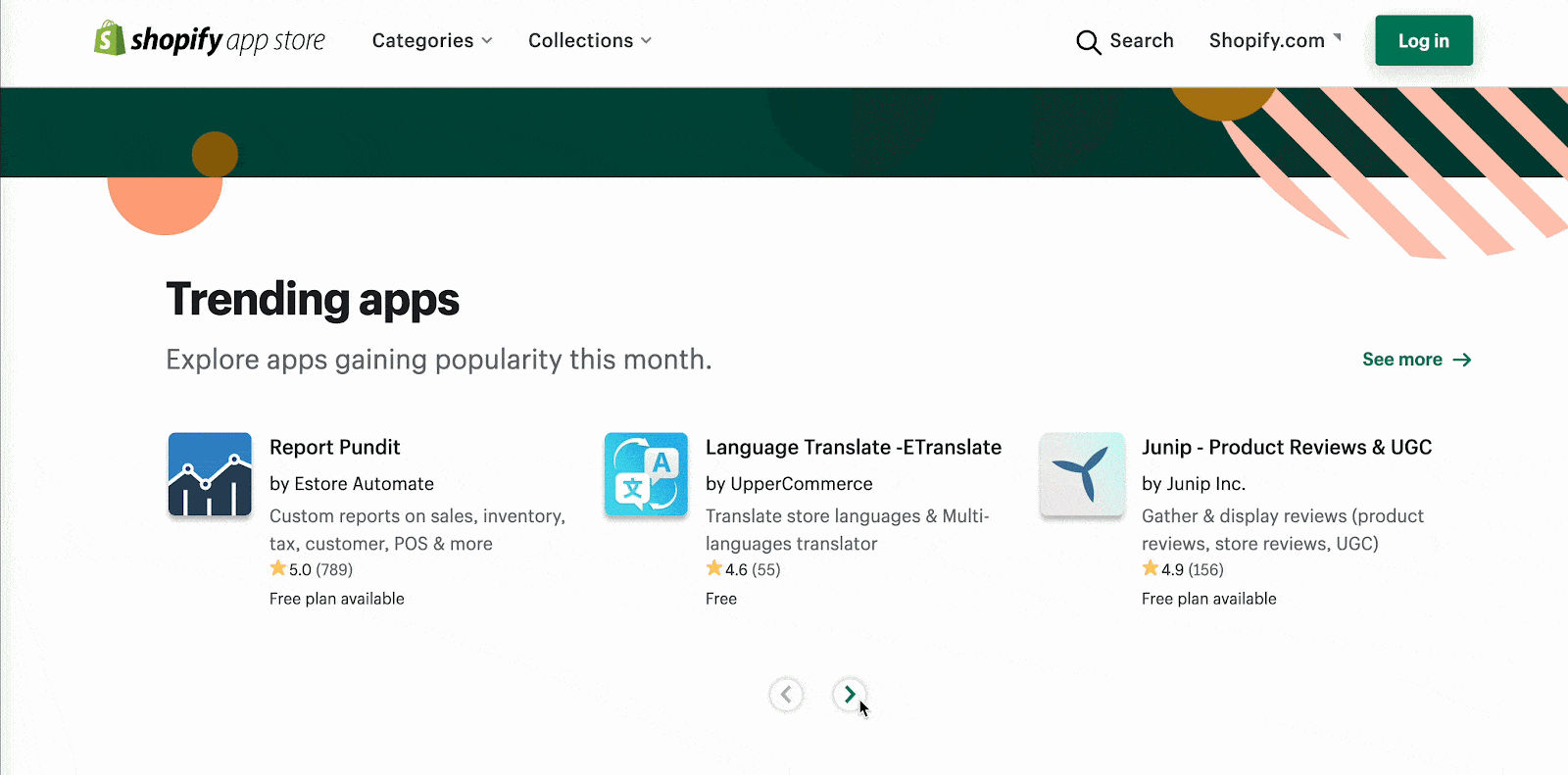Open Junip - Product Reviews & UGC title
Screen dimensions: 1568x775
coord(1287,448)
